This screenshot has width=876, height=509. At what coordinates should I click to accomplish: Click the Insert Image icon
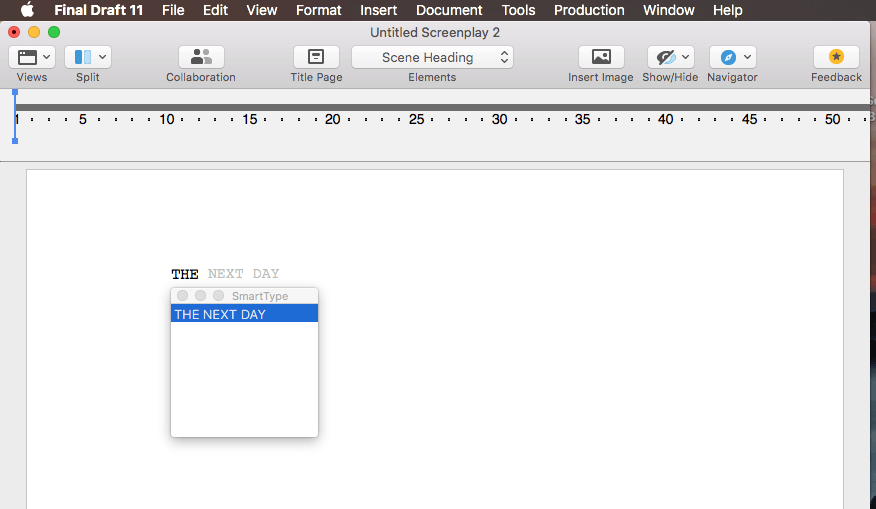tap(601, 57)
